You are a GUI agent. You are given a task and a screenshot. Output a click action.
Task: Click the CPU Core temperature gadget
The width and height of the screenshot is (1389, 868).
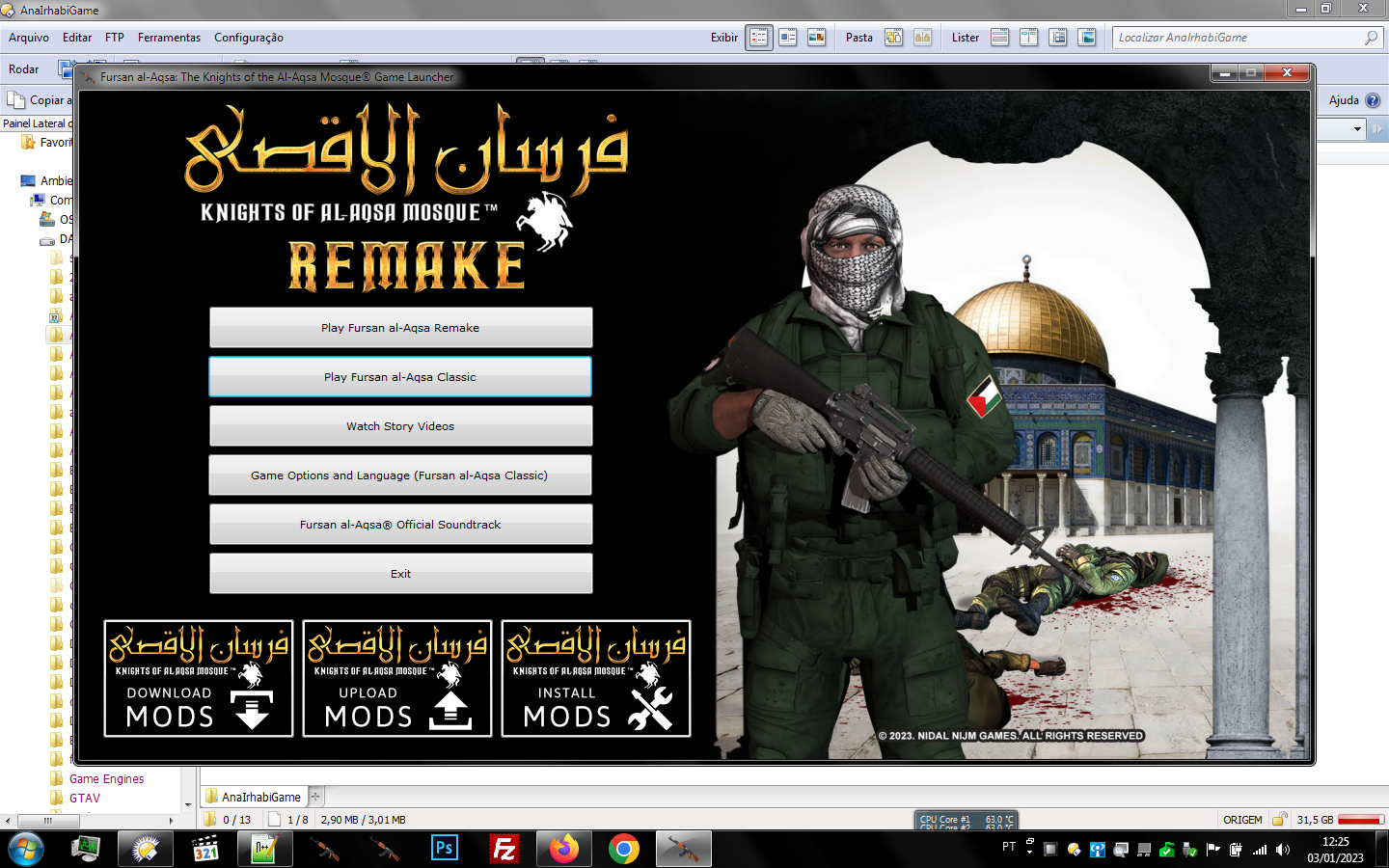967,821
